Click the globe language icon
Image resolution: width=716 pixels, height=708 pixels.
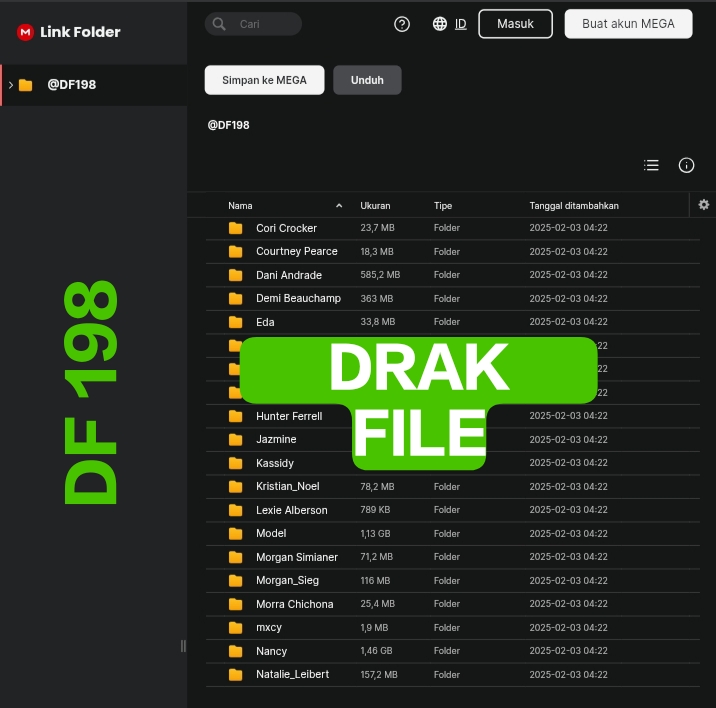(x=440, y=24)
